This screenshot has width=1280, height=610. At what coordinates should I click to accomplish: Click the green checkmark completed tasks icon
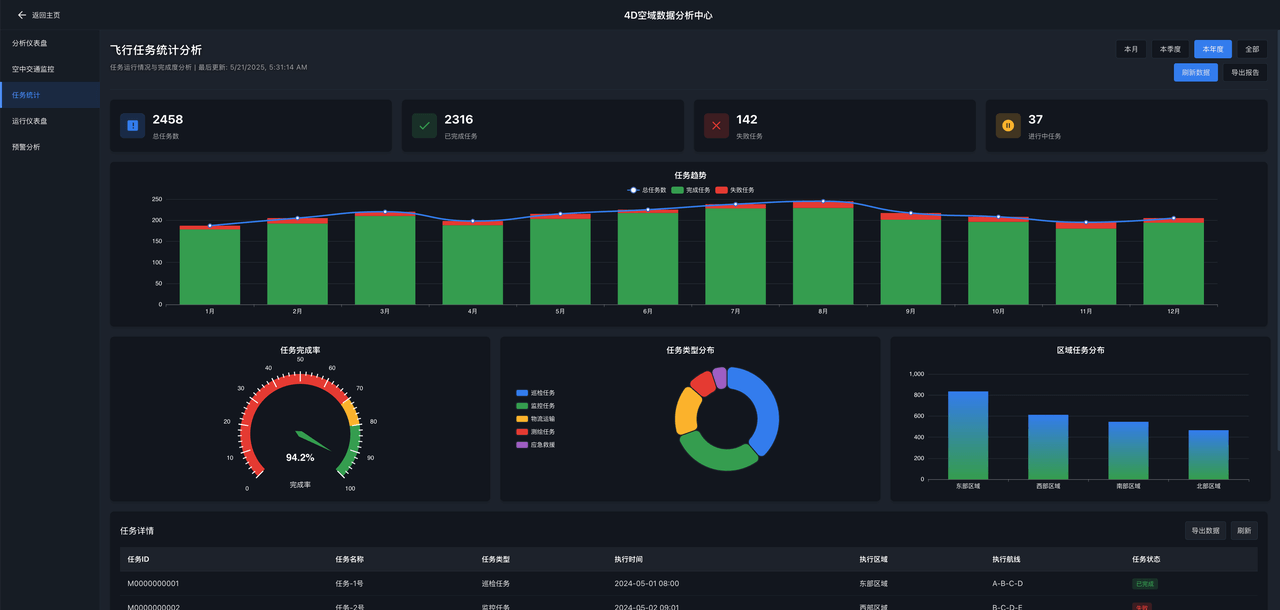pos(424,125)
